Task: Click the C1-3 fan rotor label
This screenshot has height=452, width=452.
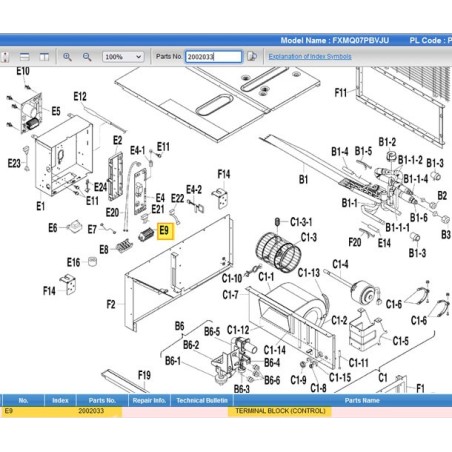Action: 309,237
